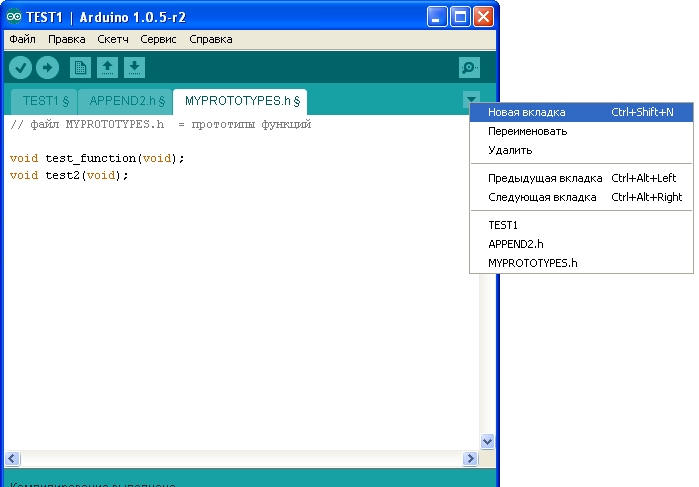Maximize the Arduino window

click(460, 17)
